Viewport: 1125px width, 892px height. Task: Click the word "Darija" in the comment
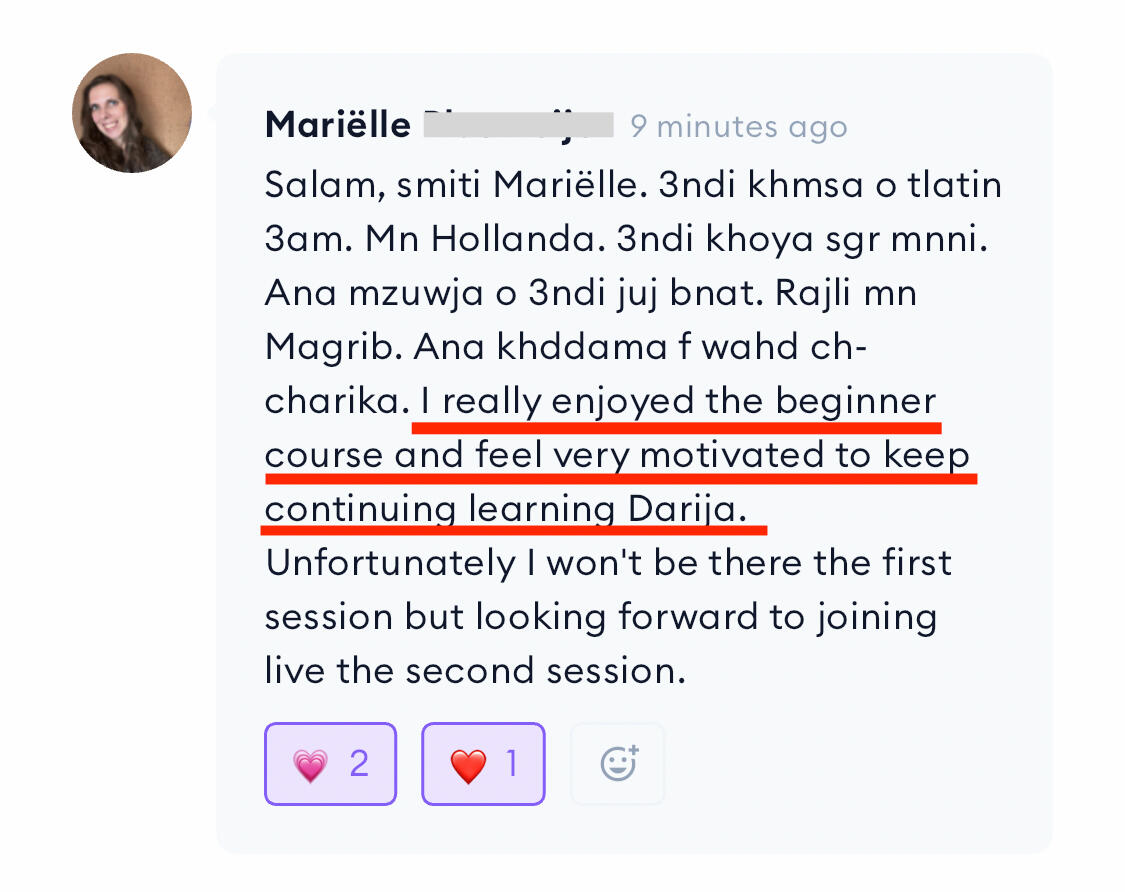pyautogui.click(x=686, y=509)
